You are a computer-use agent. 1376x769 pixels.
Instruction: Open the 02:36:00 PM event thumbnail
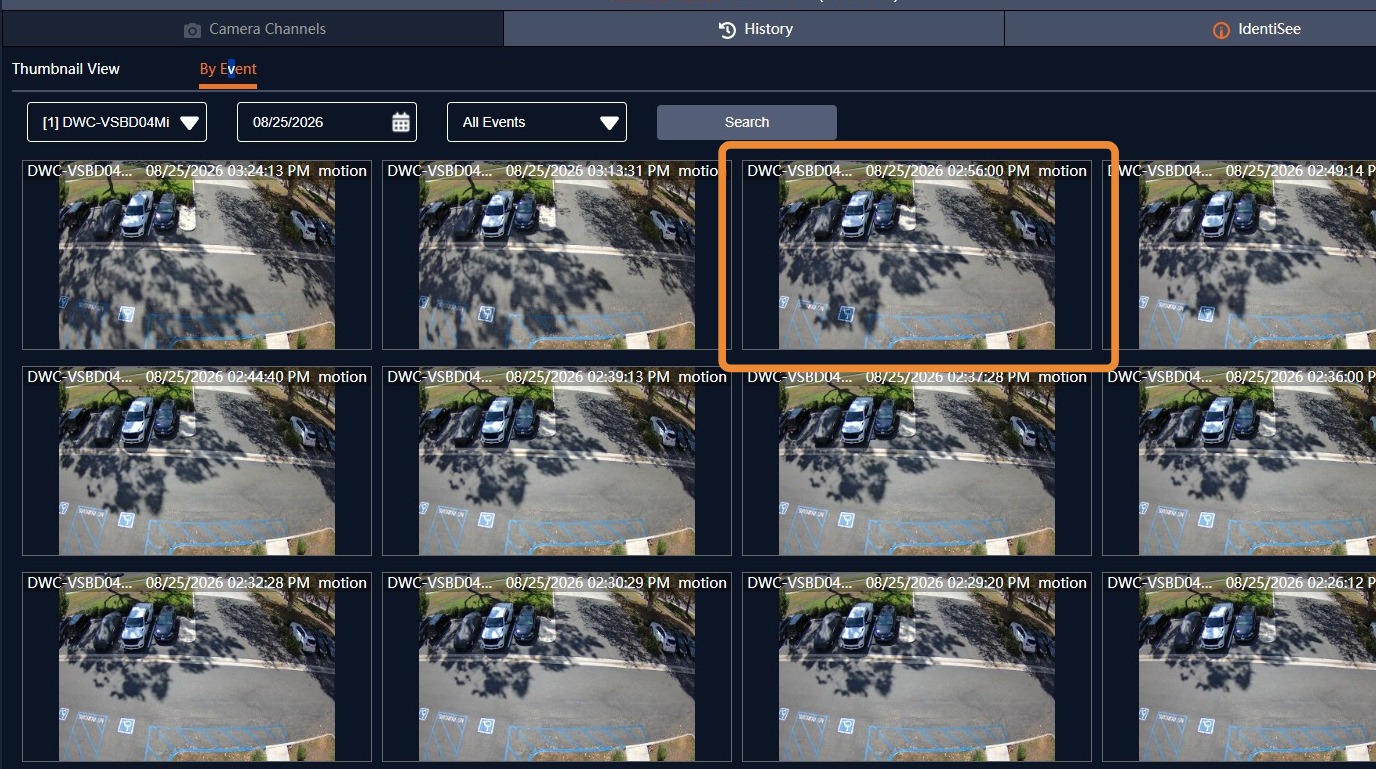pyautogui.click(x=1239, y=461)
